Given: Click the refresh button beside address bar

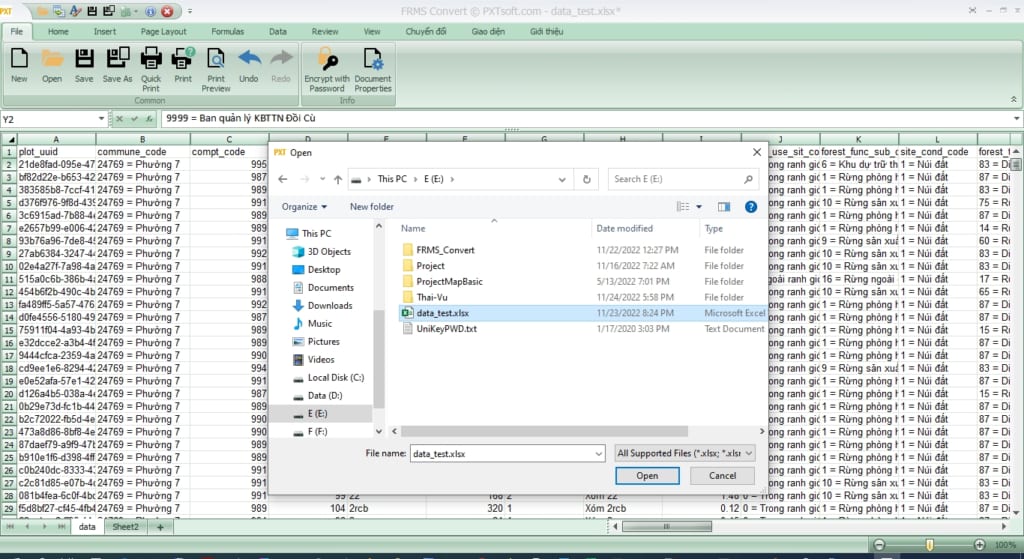Looking at the screenshot, I should tap(589, 179).
